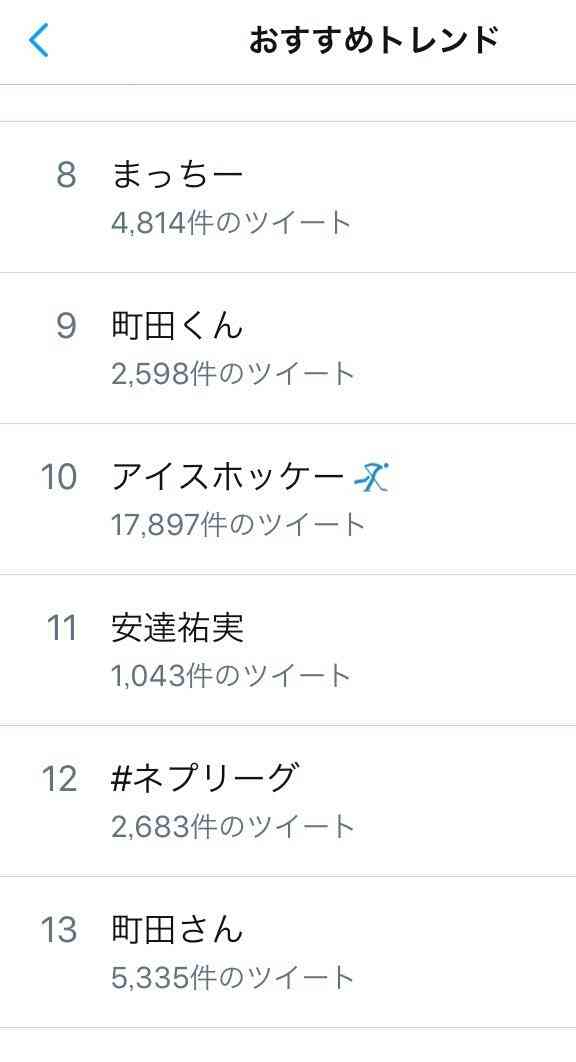Click the 5,335件のツイート count
576x1062 pixels.
(232, 977)
